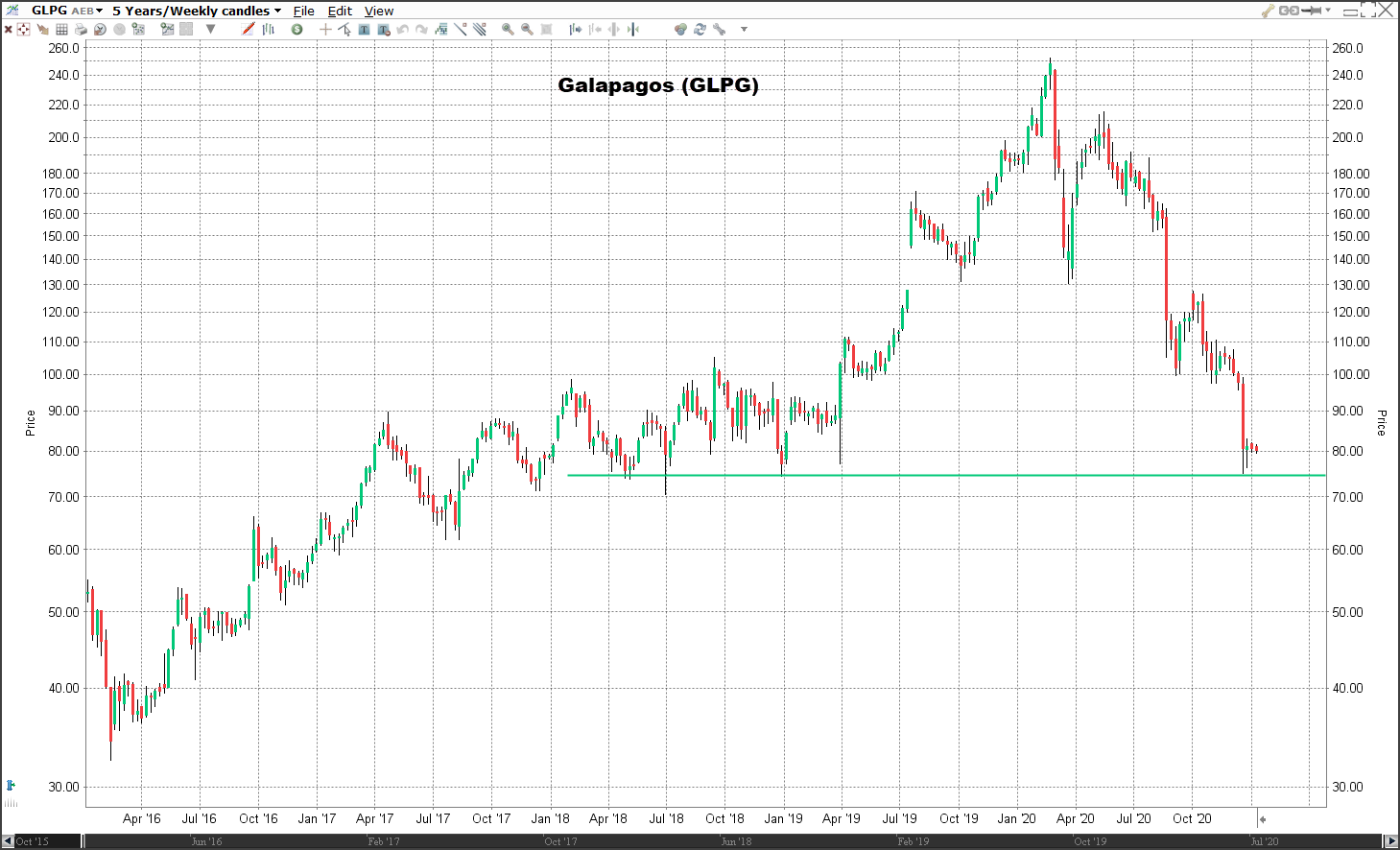Click the refresh chart icon
This screenshot has height=850, width=1400.
(x=700, y=30)
